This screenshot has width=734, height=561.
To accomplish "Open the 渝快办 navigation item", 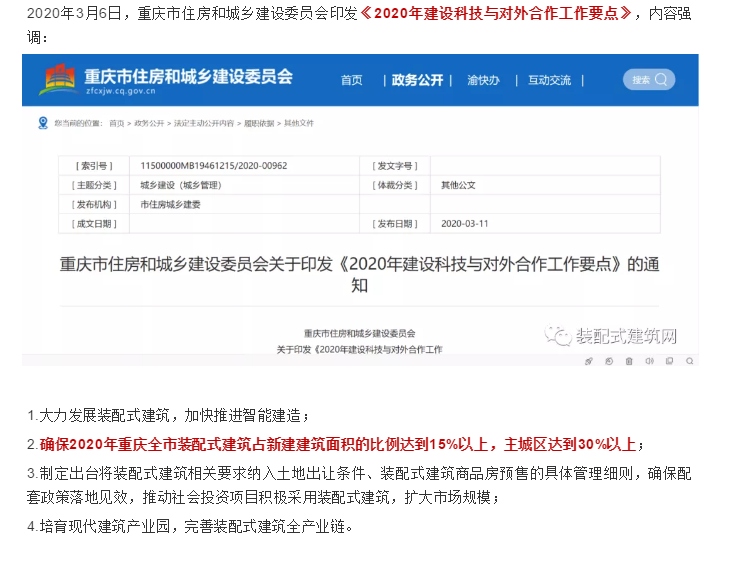I will coord(483,80).
